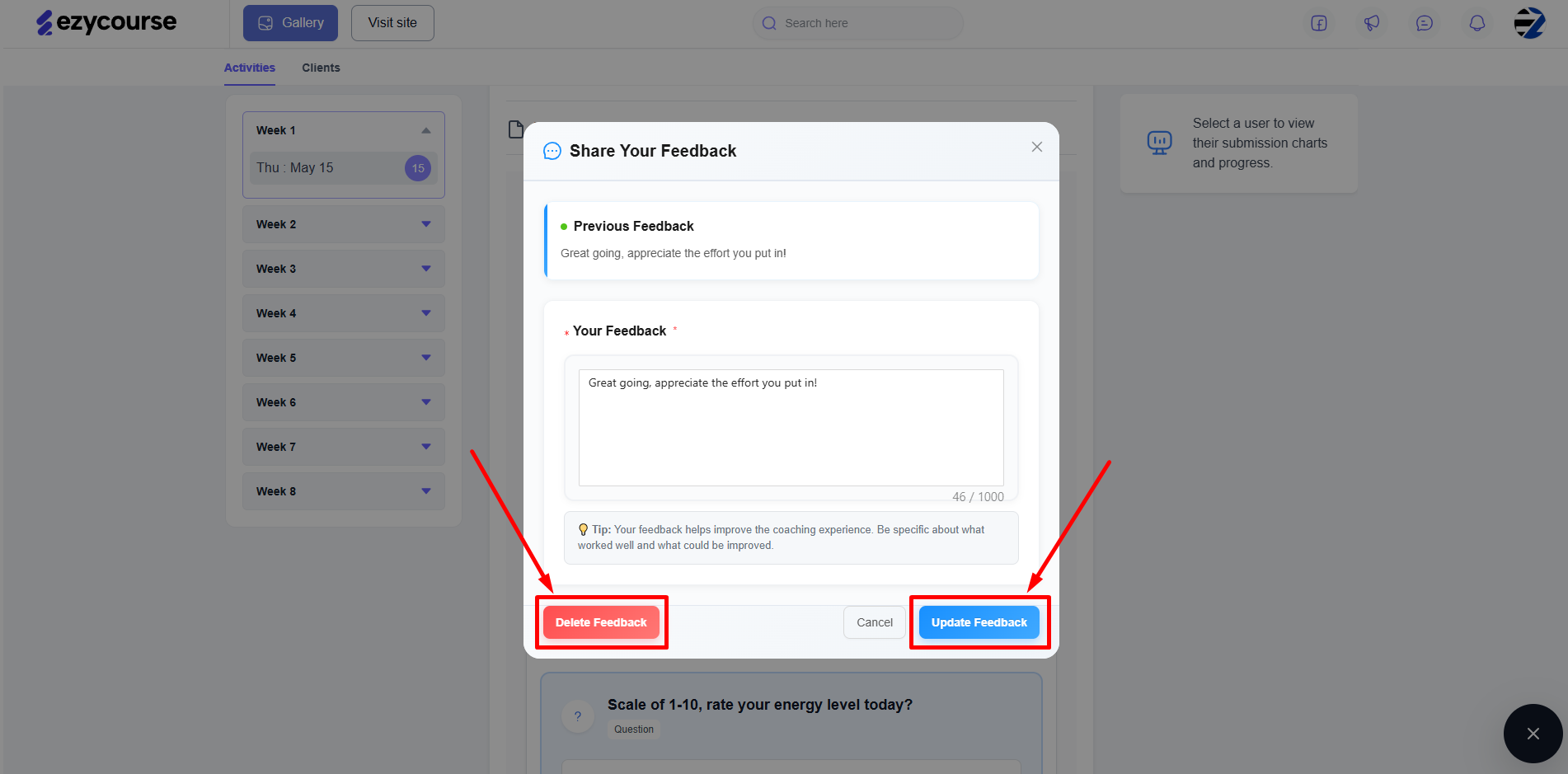Click the question mark icon
Screen dimensions: 1568x774
click(x=578, y=716)
